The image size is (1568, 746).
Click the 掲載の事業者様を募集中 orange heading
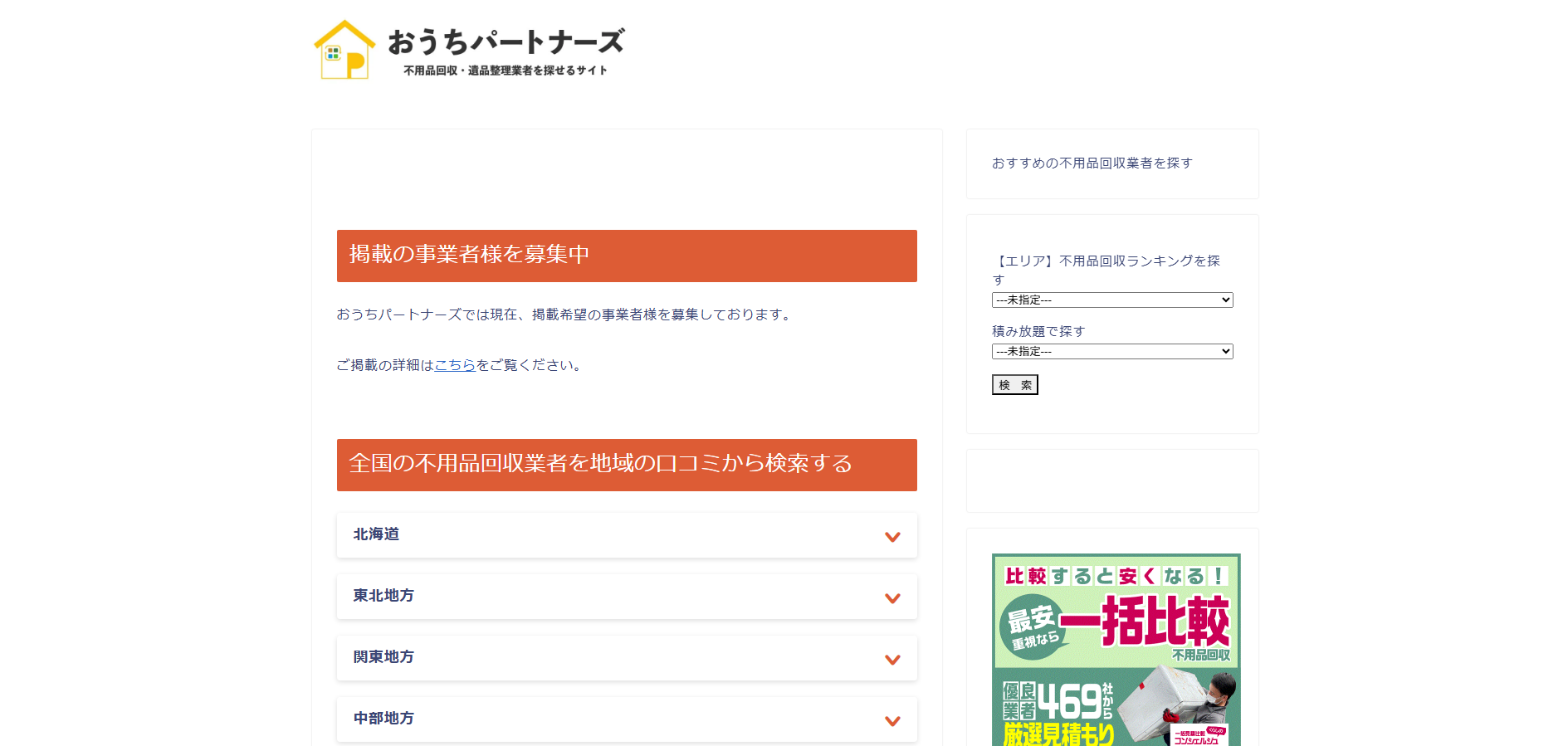627,256
